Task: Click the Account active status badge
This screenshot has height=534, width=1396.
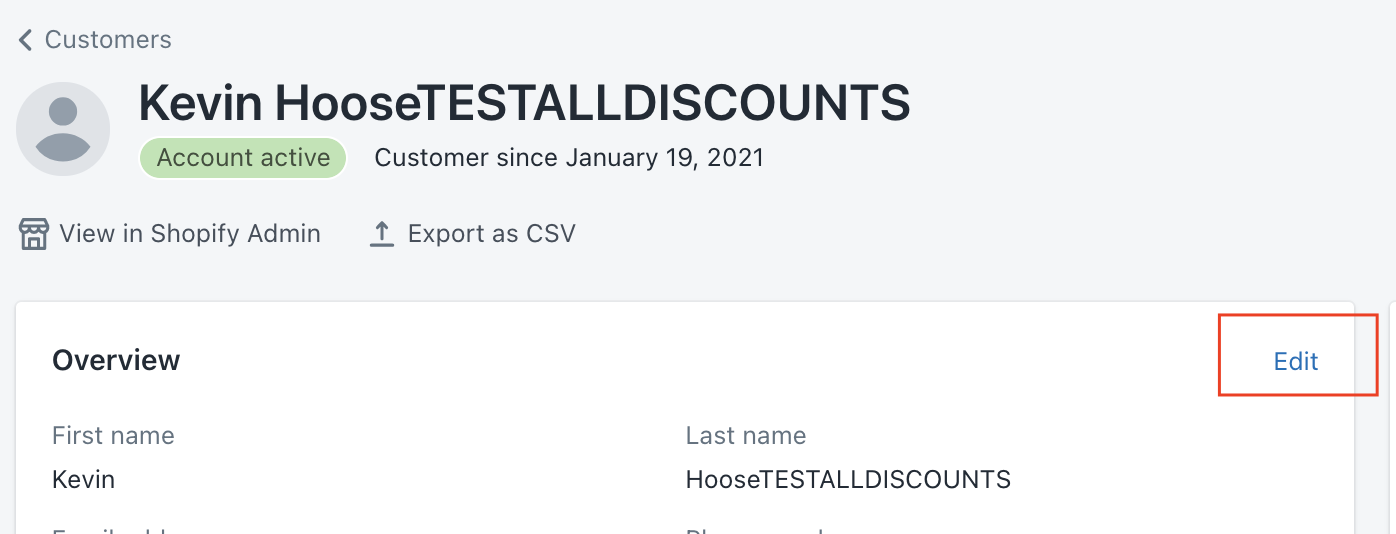Action: click(x=243, y=158)
